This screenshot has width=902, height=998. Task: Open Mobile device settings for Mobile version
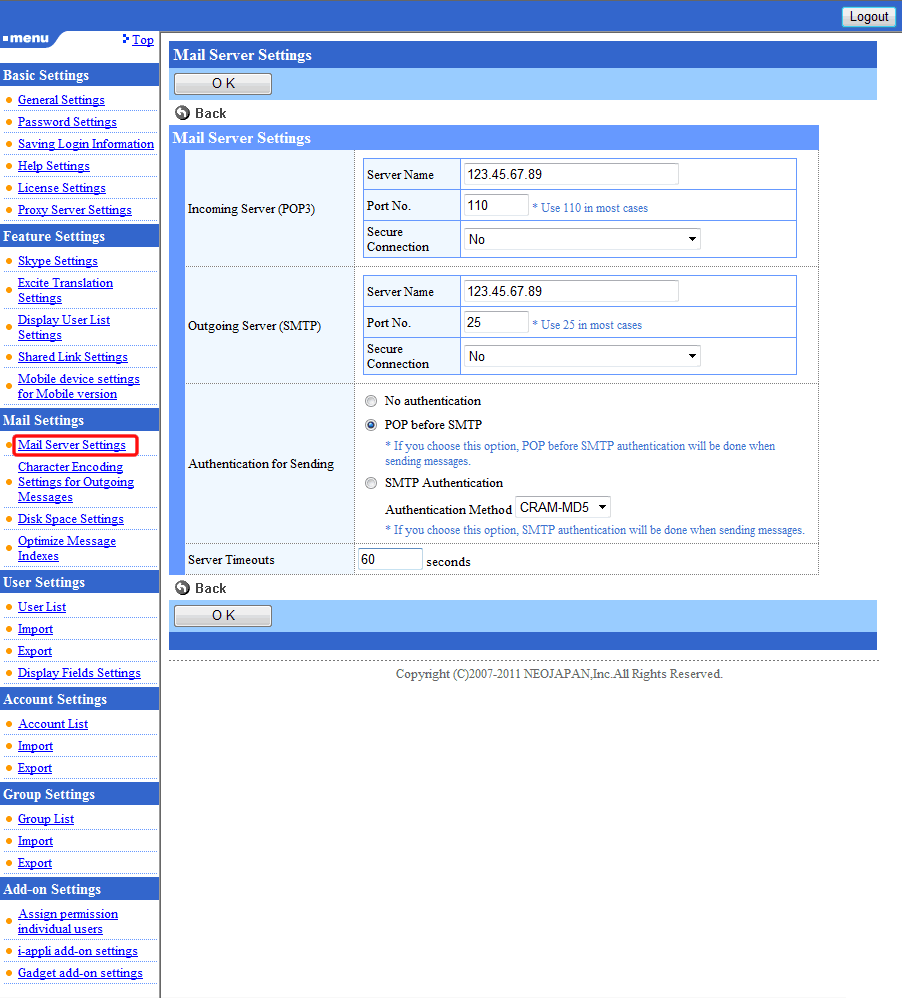point(78,386)
